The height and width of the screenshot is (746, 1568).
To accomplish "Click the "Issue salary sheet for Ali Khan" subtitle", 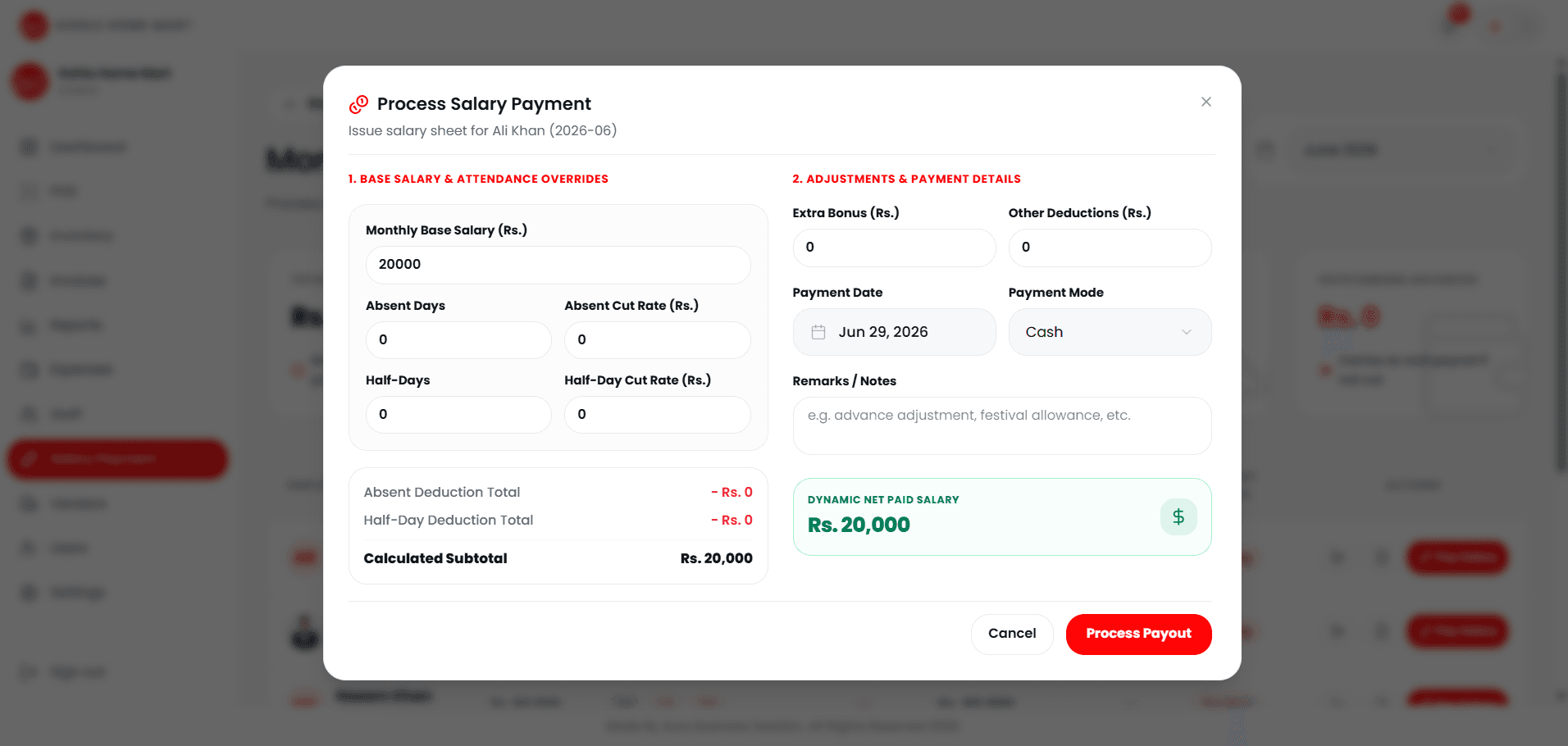I will tap(482, 130).
